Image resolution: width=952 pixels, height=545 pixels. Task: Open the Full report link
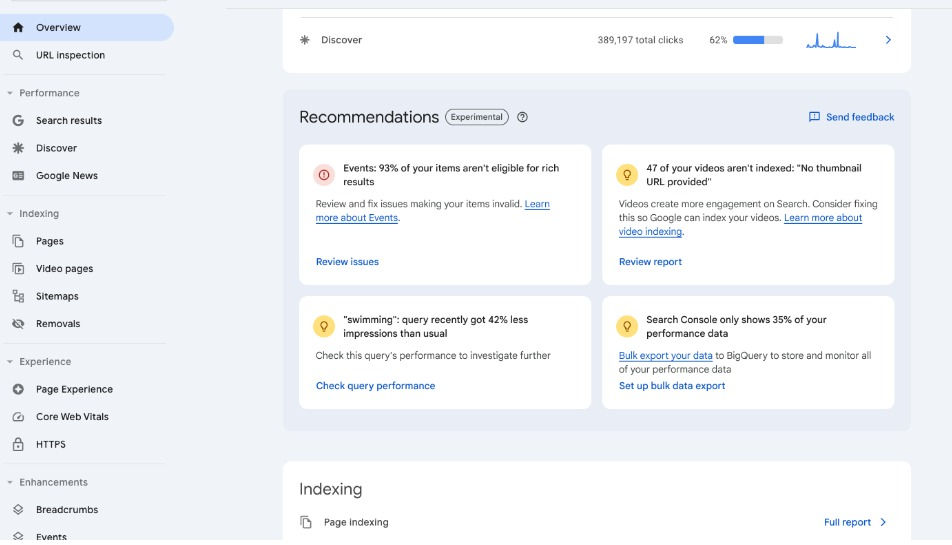tap(847, 522)
